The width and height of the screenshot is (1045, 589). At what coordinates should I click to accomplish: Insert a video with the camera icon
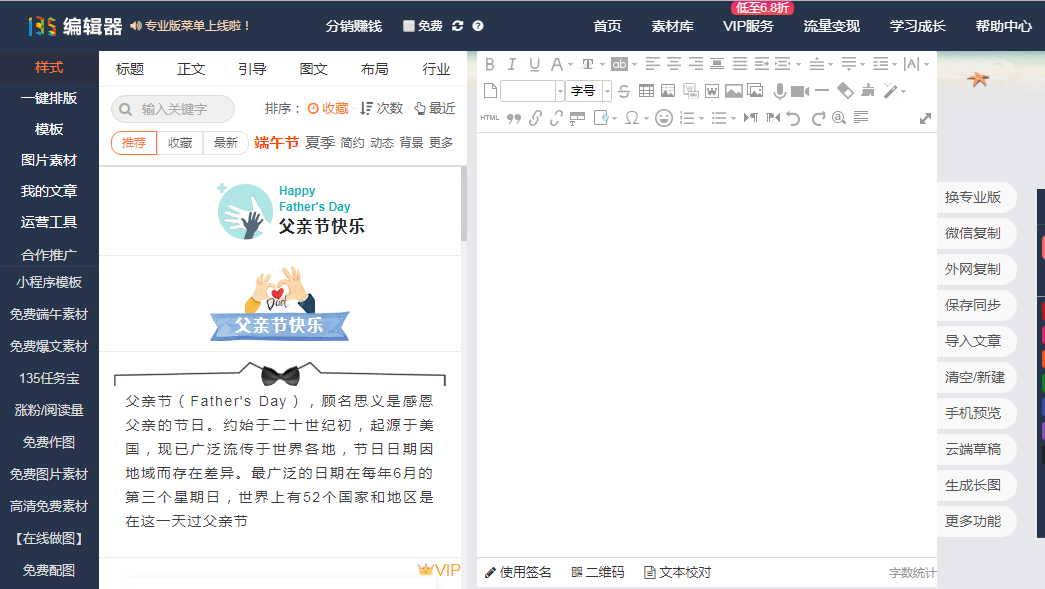tap(800, 91)
